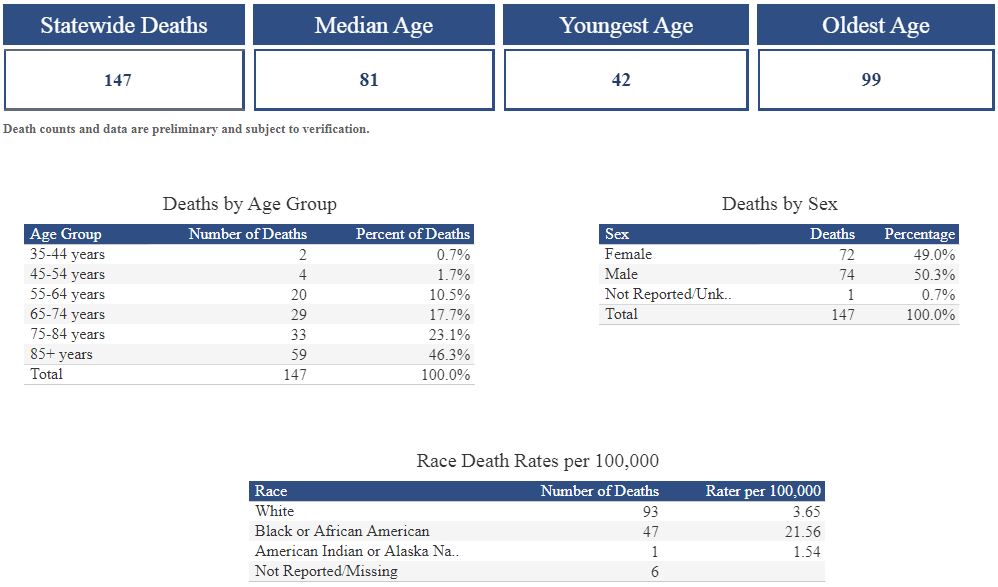Click the Deaths by Age Group title

249,204
